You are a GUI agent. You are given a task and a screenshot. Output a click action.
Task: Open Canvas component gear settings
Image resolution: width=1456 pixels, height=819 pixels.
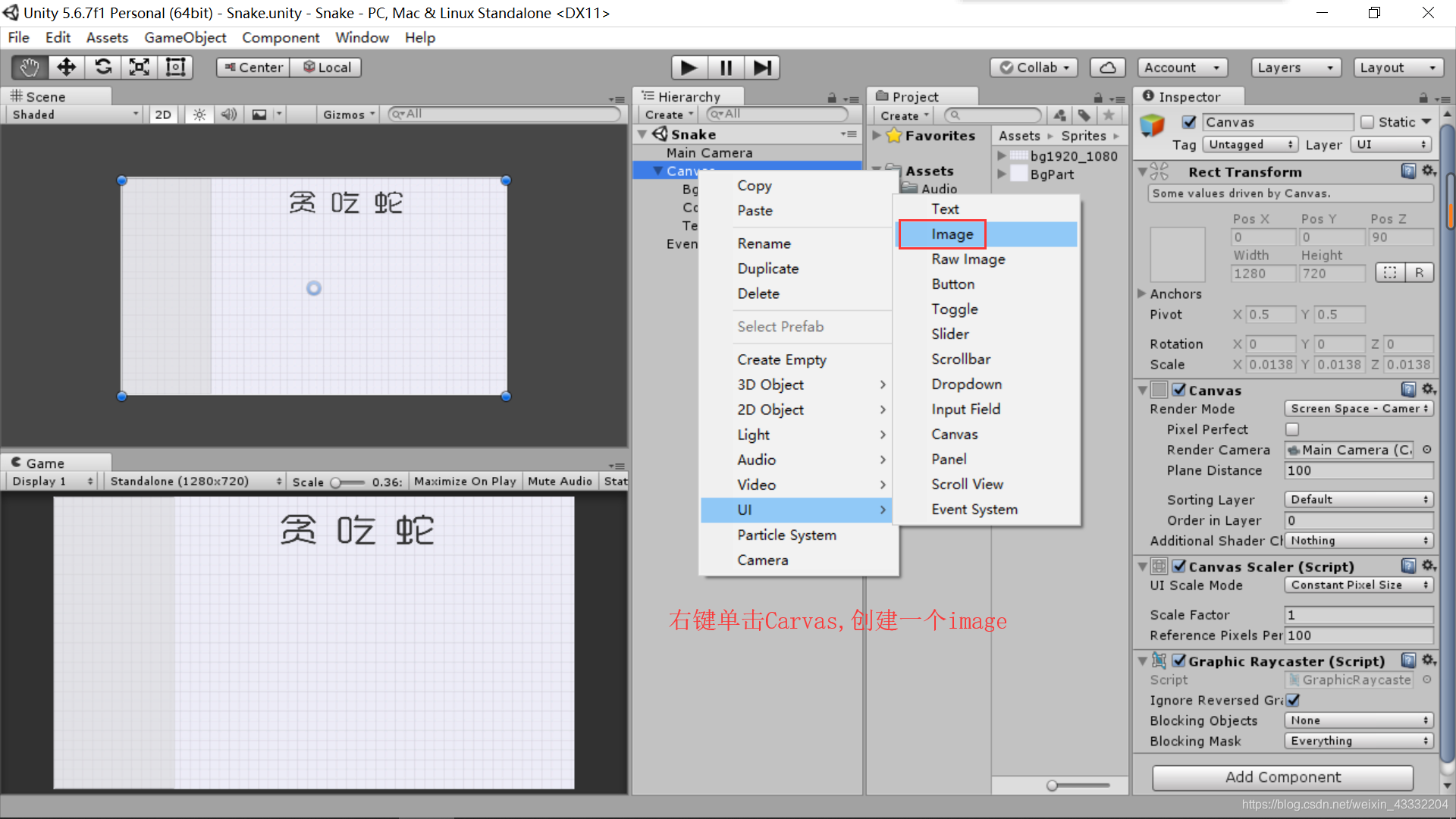(1429, 390)
